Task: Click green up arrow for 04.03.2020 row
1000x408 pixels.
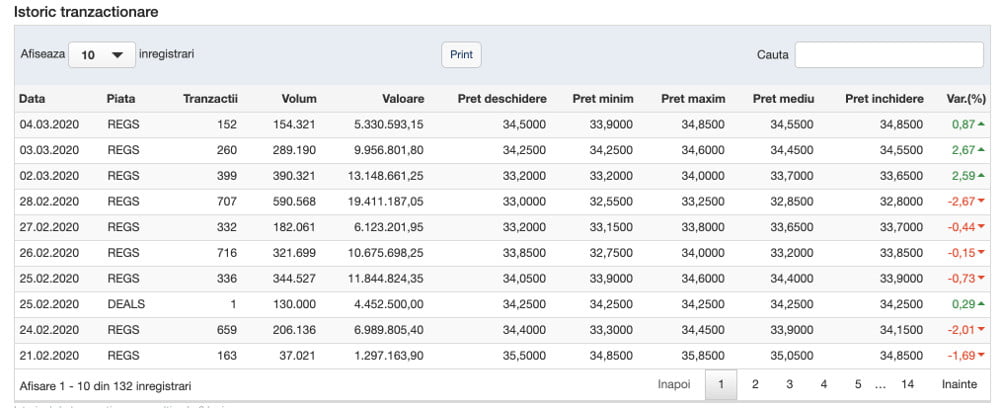Action: [981, 124]
